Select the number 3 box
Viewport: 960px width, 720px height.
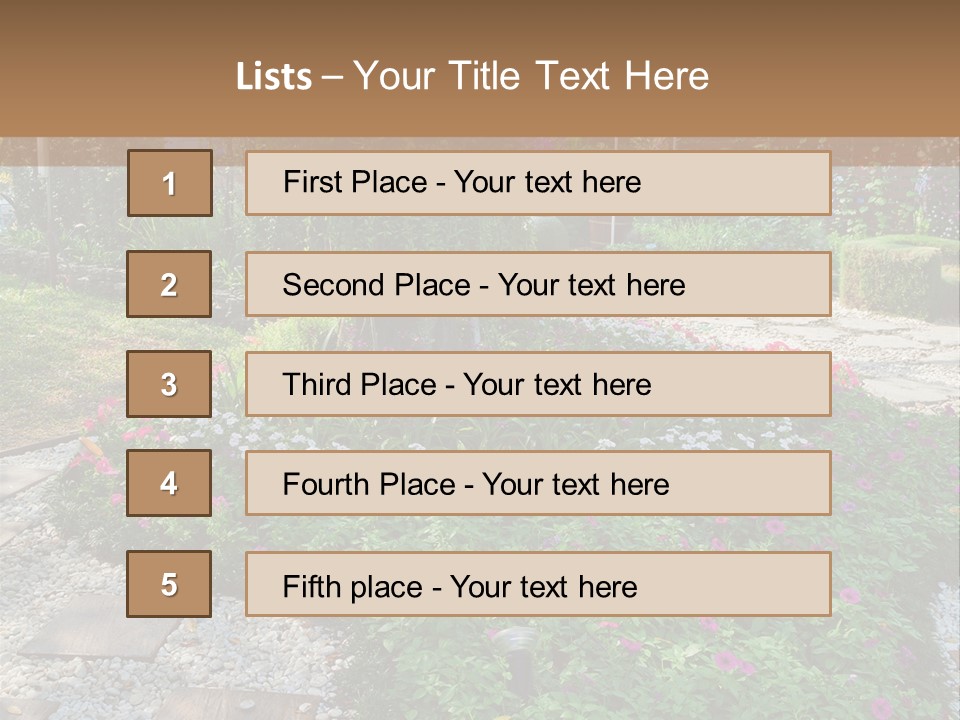169,384
